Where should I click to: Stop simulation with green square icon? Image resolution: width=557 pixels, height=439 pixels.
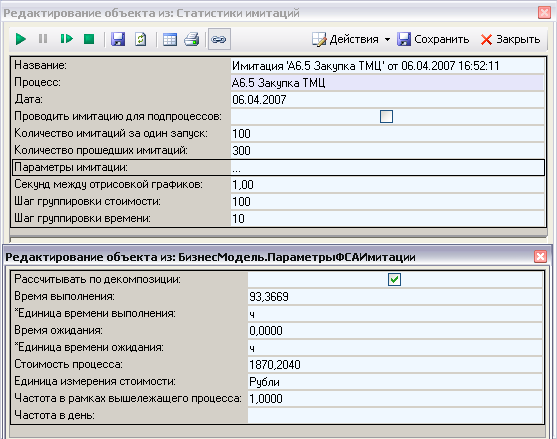pos(89,39)
